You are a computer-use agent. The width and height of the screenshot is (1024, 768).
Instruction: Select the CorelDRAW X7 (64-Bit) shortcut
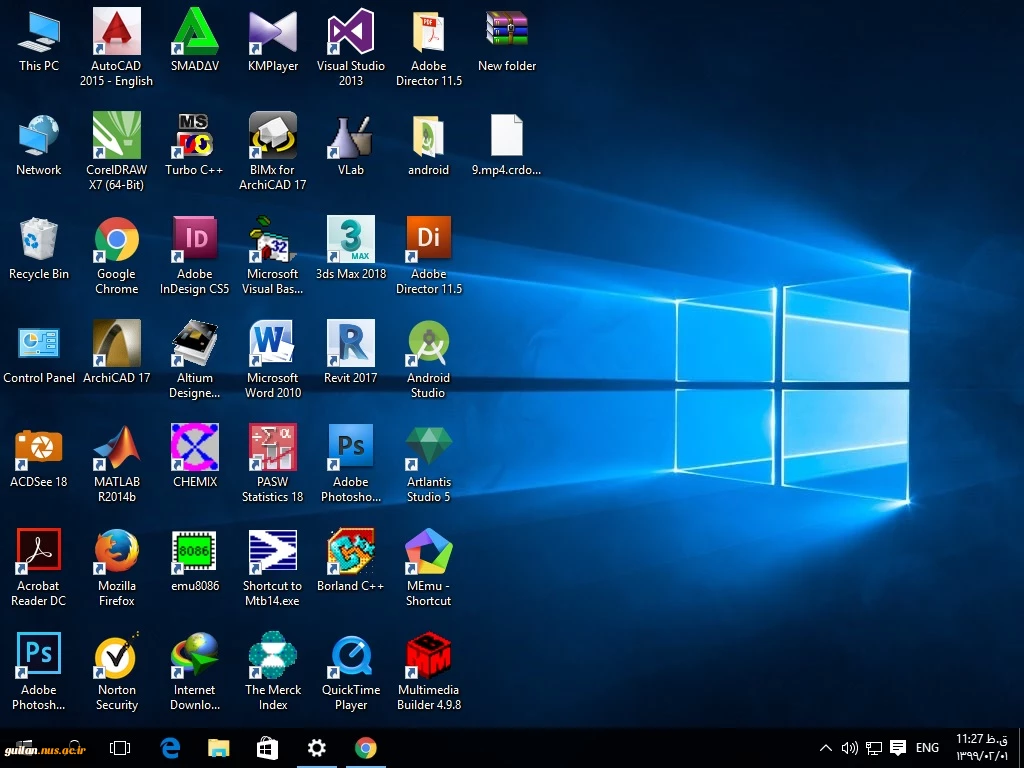click(116, 151)
